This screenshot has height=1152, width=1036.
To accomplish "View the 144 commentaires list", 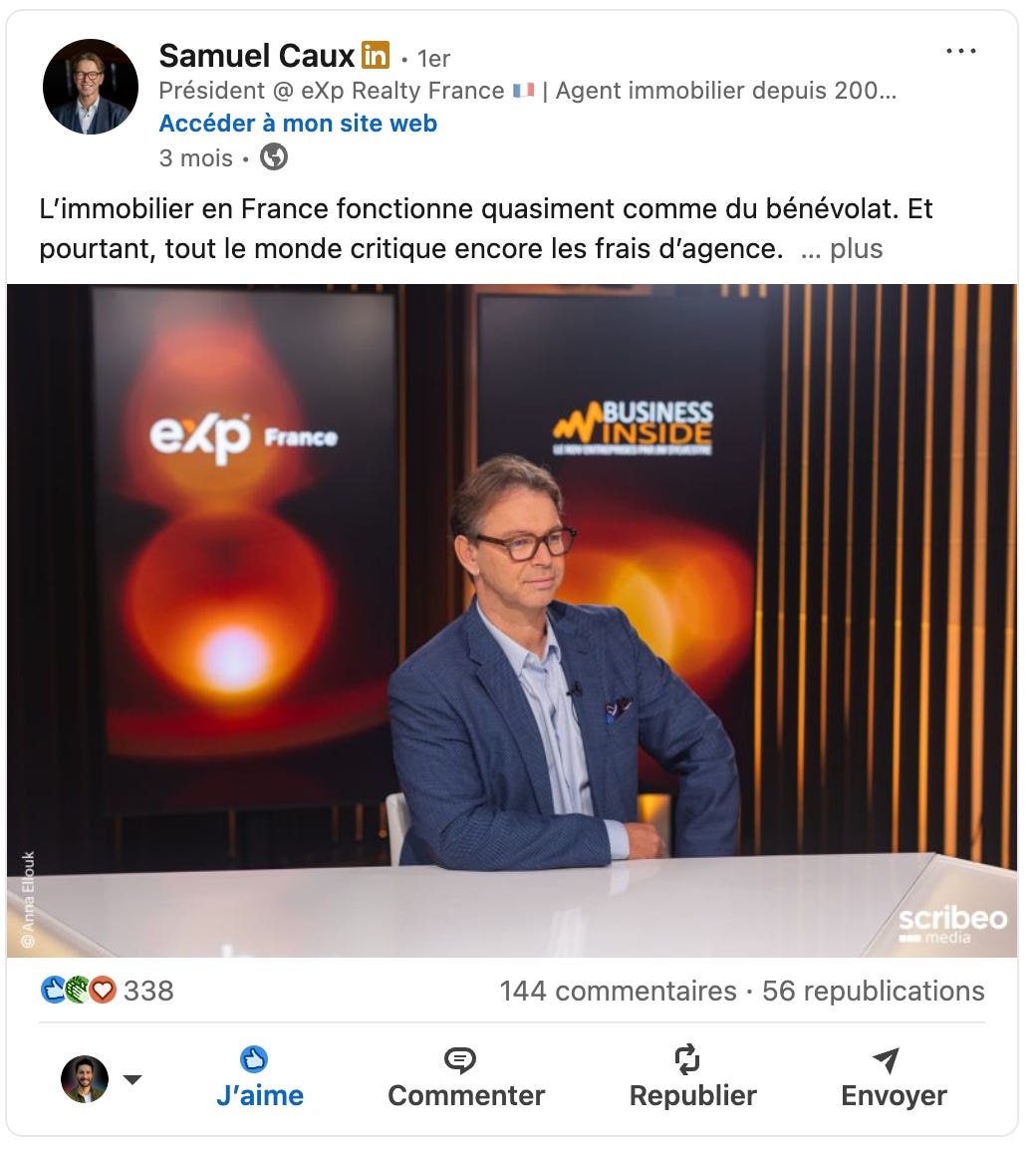I will 619,992.
